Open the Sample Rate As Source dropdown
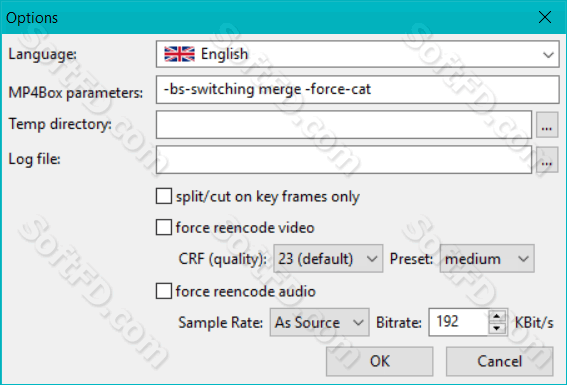 [319, 322]
